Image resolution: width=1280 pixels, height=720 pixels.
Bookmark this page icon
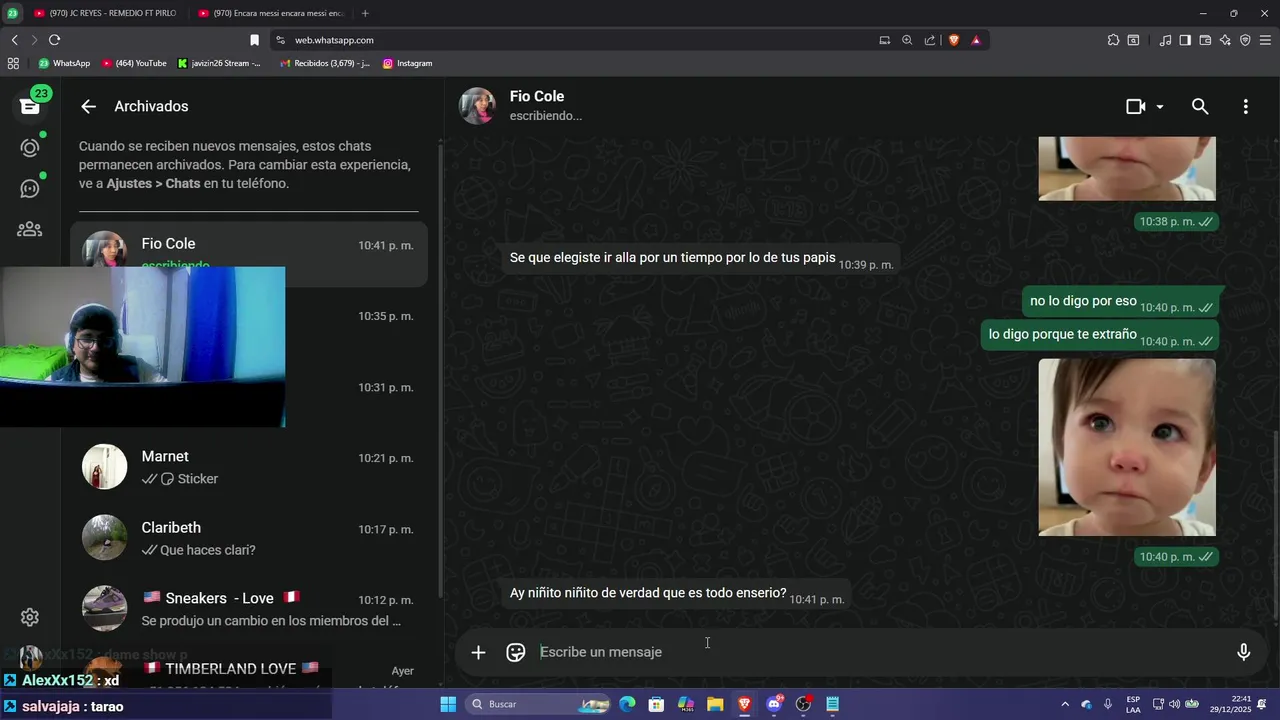(x=254, y=40)
